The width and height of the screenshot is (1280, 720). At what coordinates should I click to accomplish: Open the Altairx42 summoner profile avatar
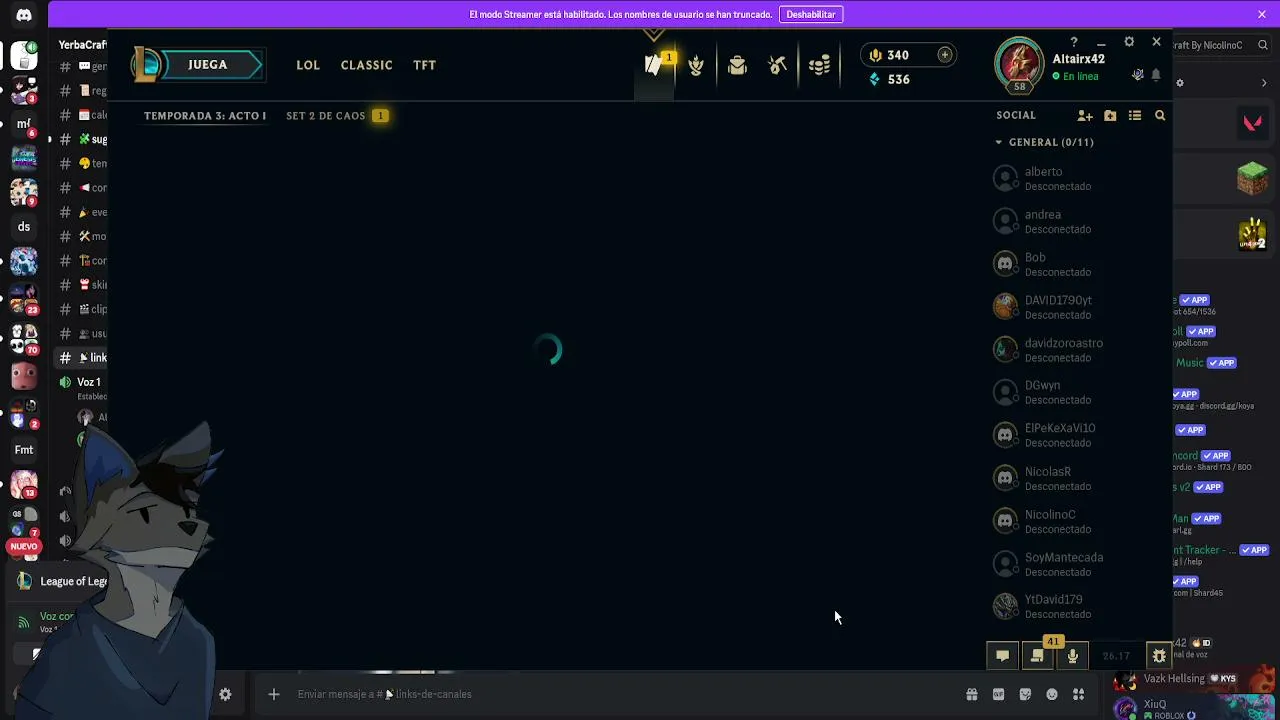(x=1019, y=63)
